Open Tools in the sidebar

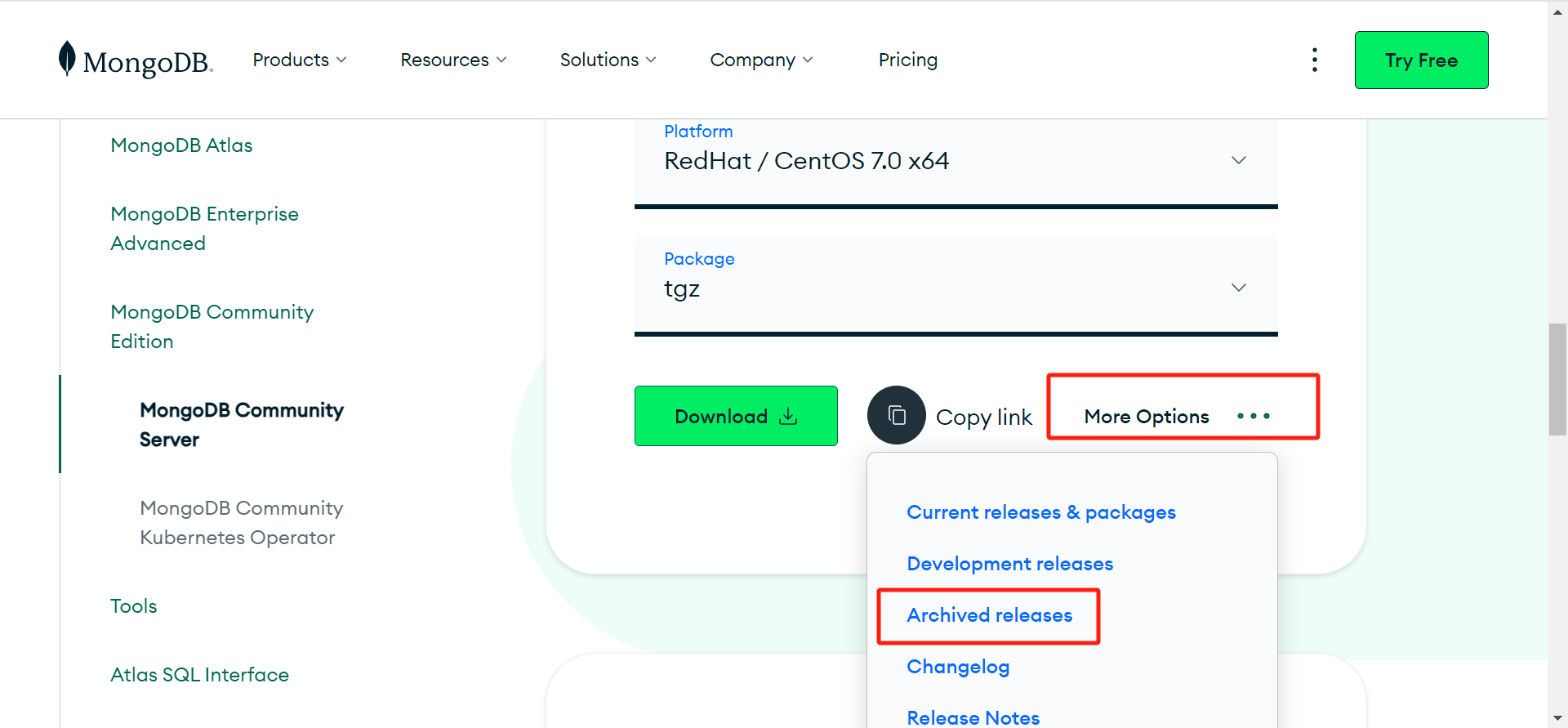(x=133, y=606)
